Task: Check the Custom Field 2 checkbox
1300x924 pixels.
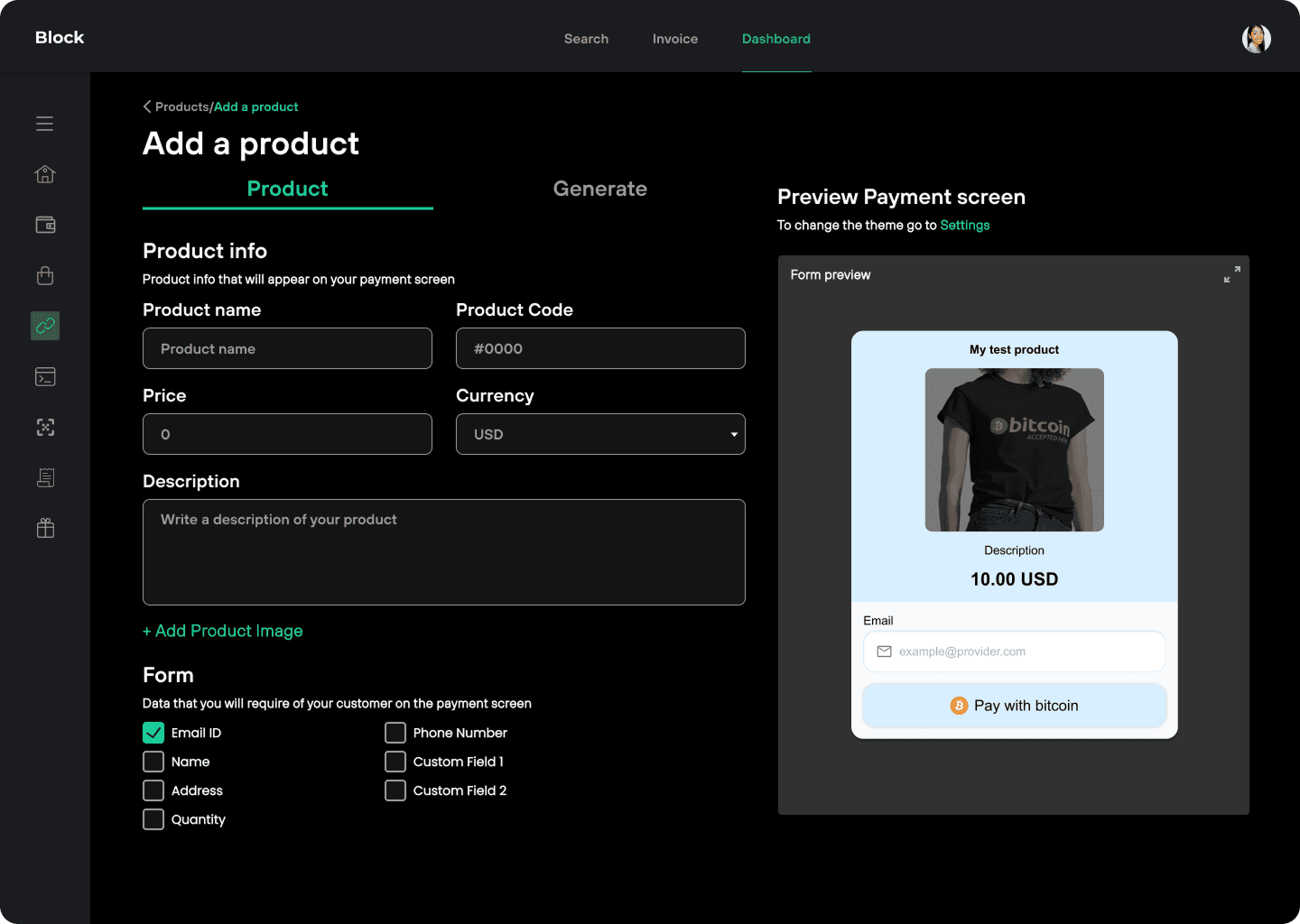Action: [x=395, y=790]
